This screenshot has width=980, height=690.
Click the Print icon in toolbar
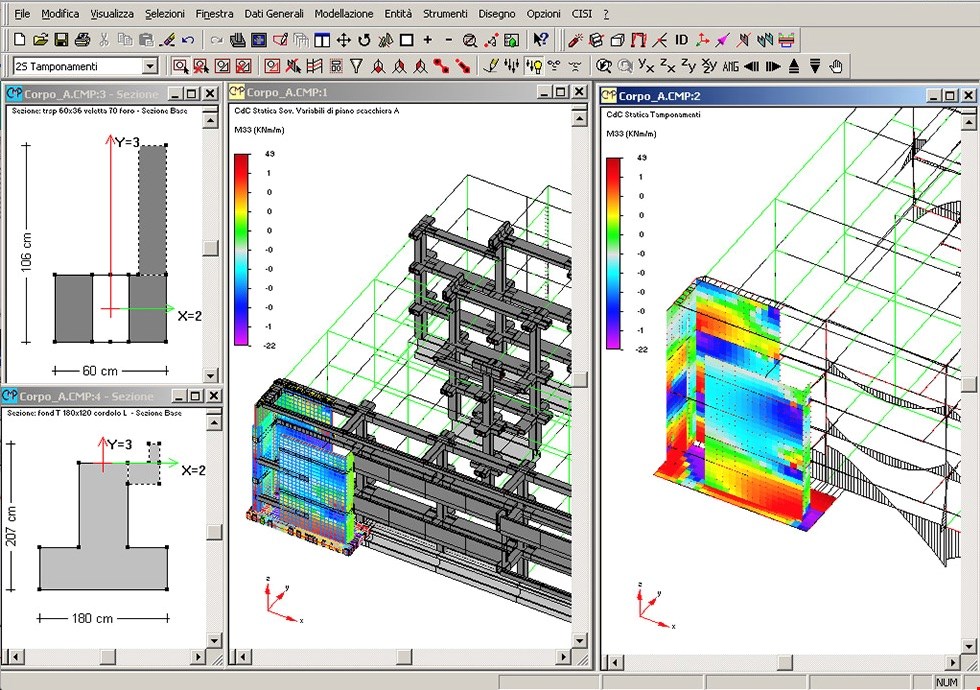click(x=83, y=40)
